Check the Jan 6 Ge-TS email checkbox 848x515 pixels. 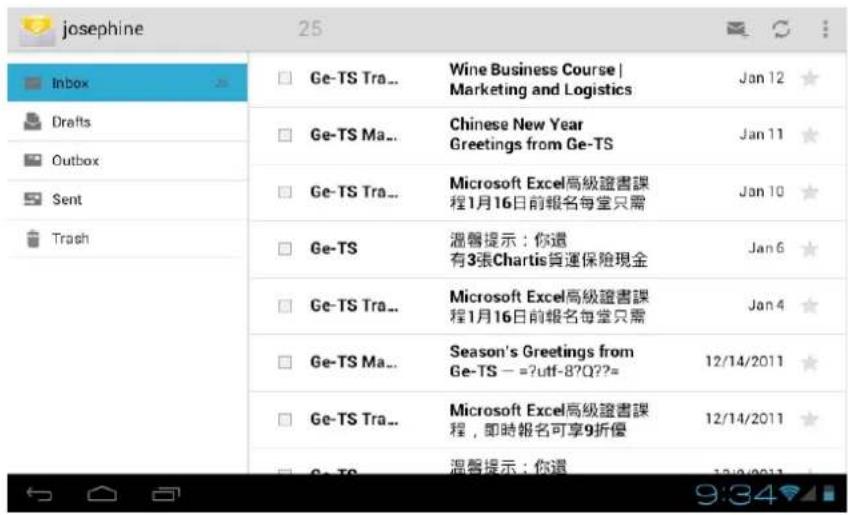pos(284,249)
